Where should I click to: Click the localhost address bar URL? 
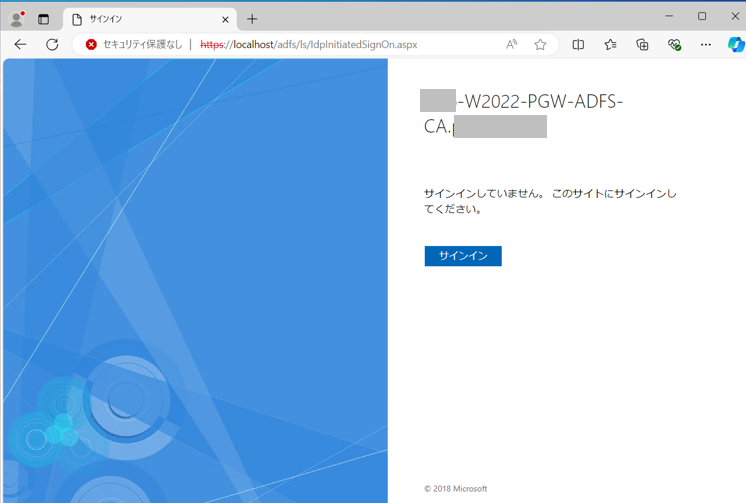tap(308, 45)
